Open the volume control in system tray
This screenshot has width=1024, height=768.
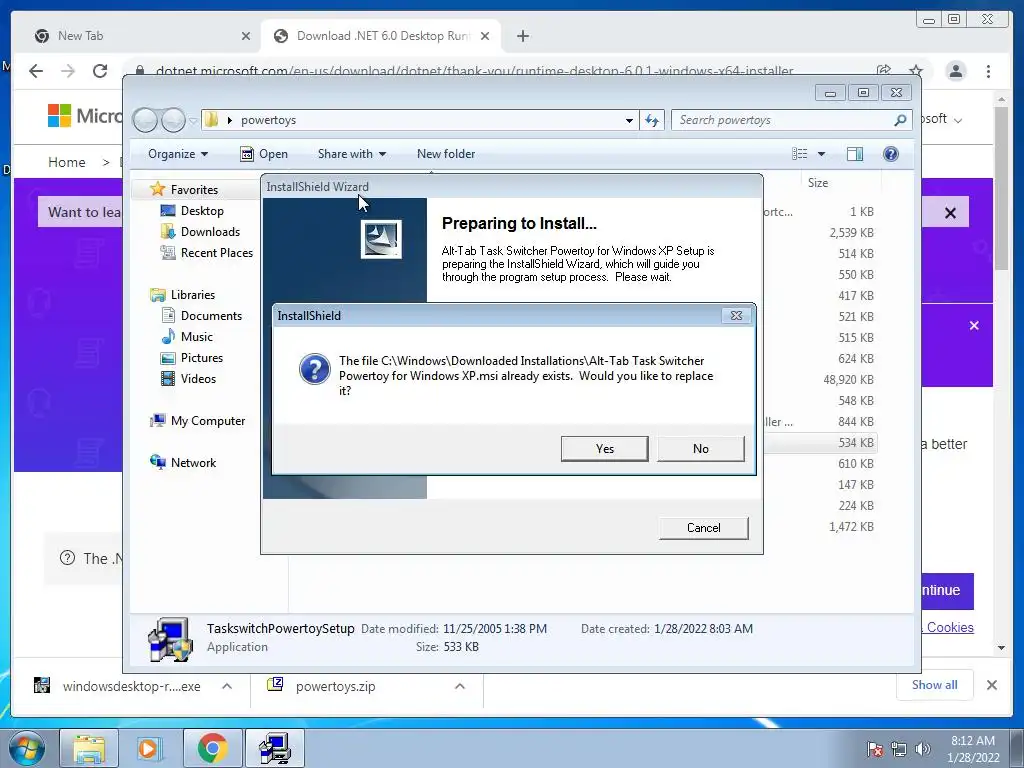[x=923, y=749]
